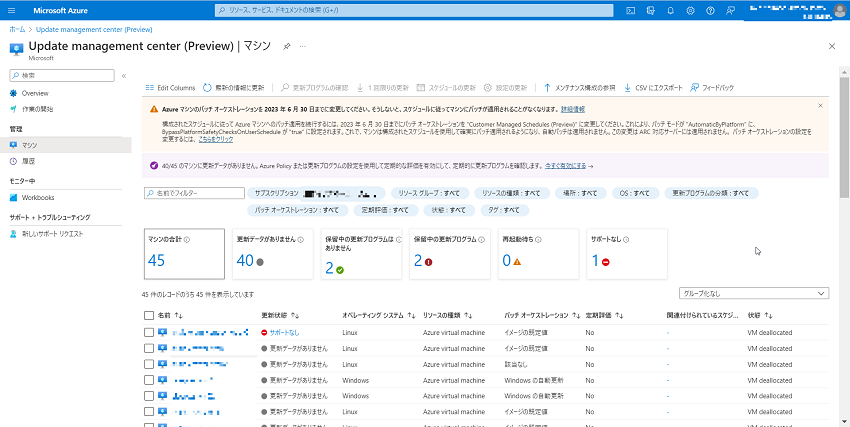Open the top bar feedback icon
The image size is (850, 427).
[x=730, y=10]
